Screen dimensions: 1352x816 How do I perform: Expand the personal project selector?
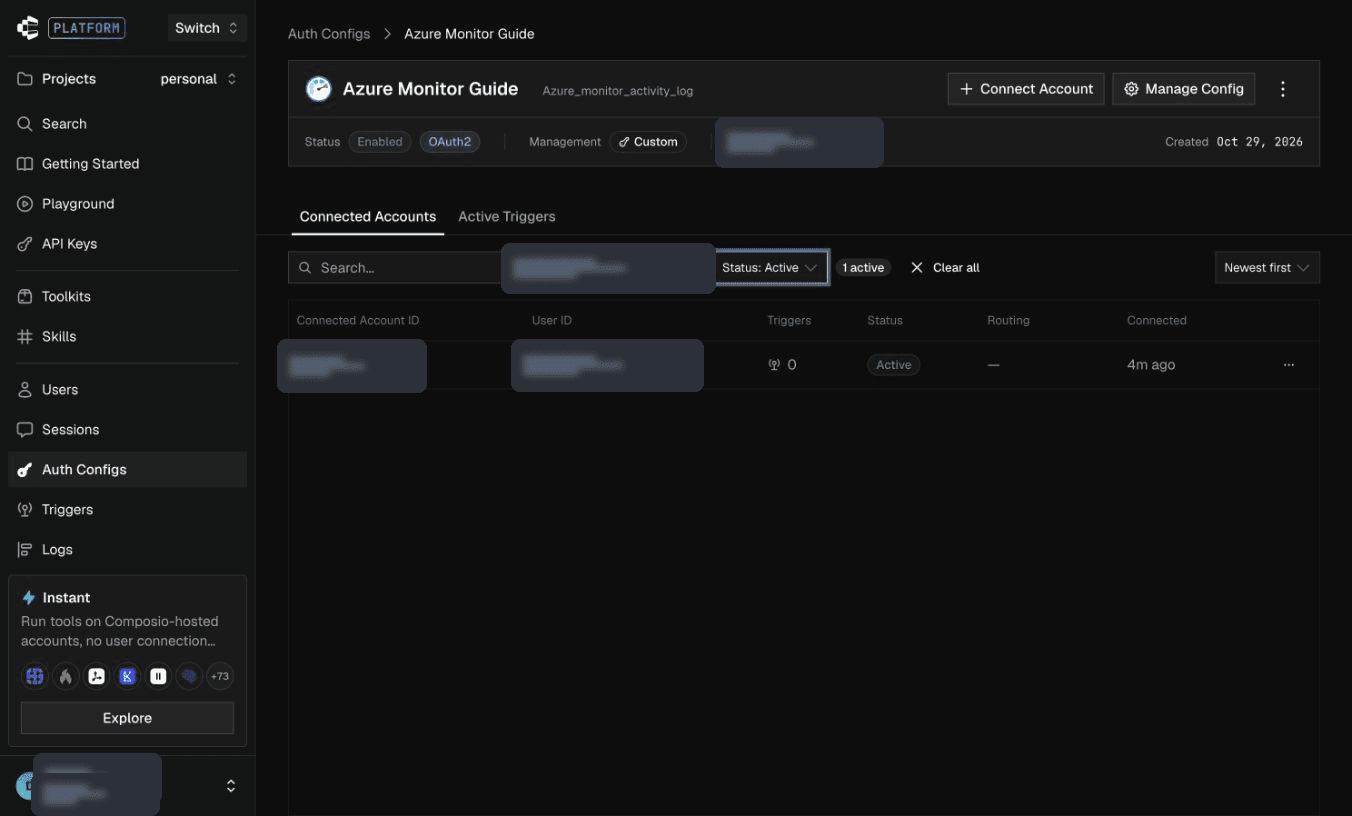click(198, 79)
